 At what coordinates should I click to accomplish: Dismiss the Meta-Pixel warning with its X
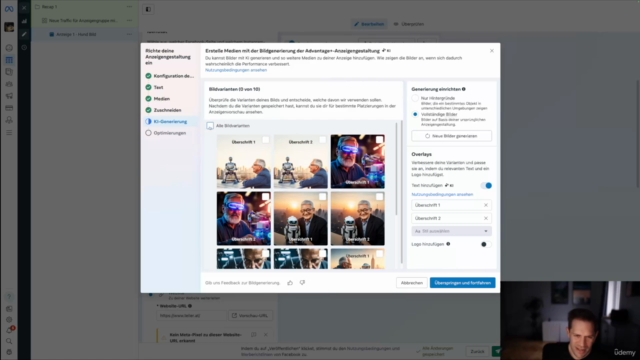[x=266, y=335]
